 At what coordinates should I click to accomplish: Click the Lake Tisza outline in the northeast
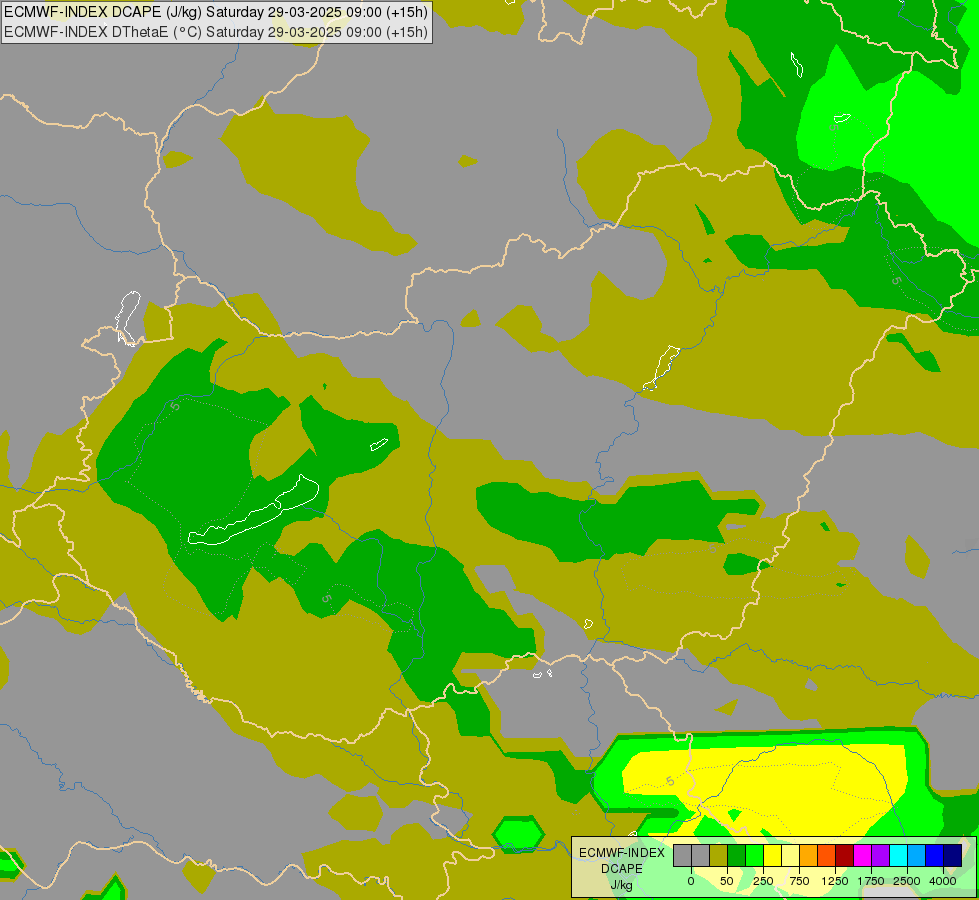pos(661,368)
